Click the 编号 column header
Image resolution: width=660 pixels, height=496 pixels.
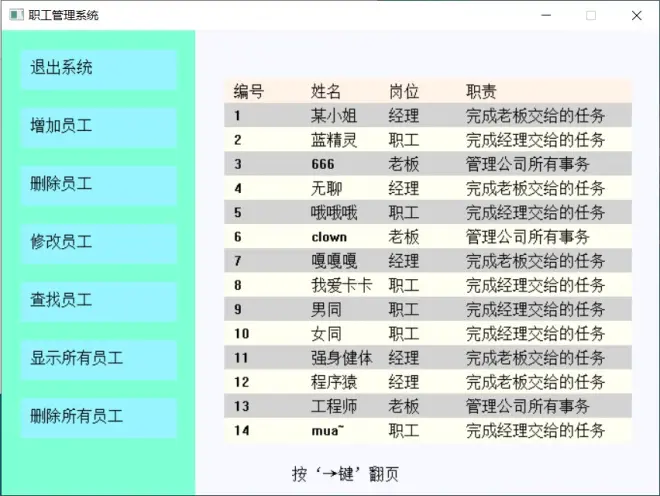point(249,92)
